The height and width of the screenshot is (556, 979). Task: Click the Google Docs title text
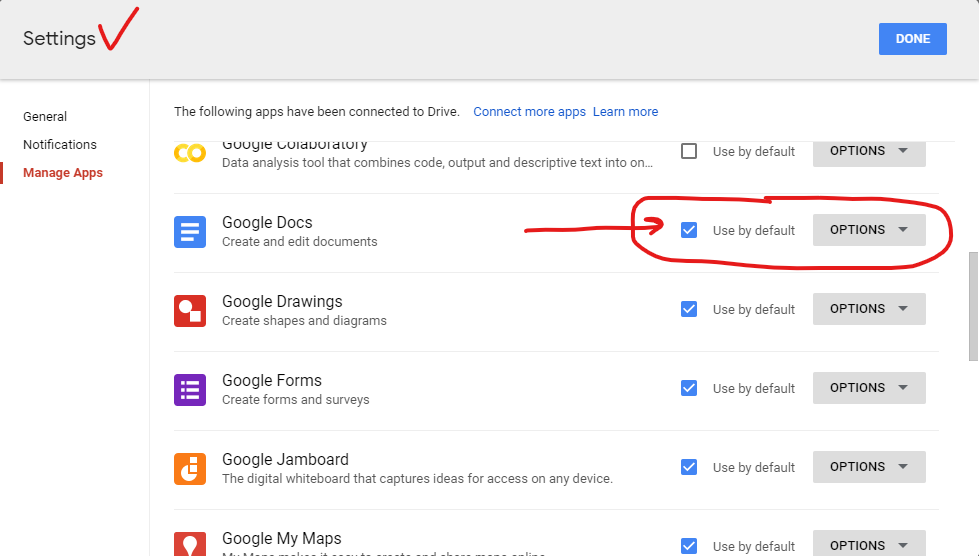coord(267,223)
